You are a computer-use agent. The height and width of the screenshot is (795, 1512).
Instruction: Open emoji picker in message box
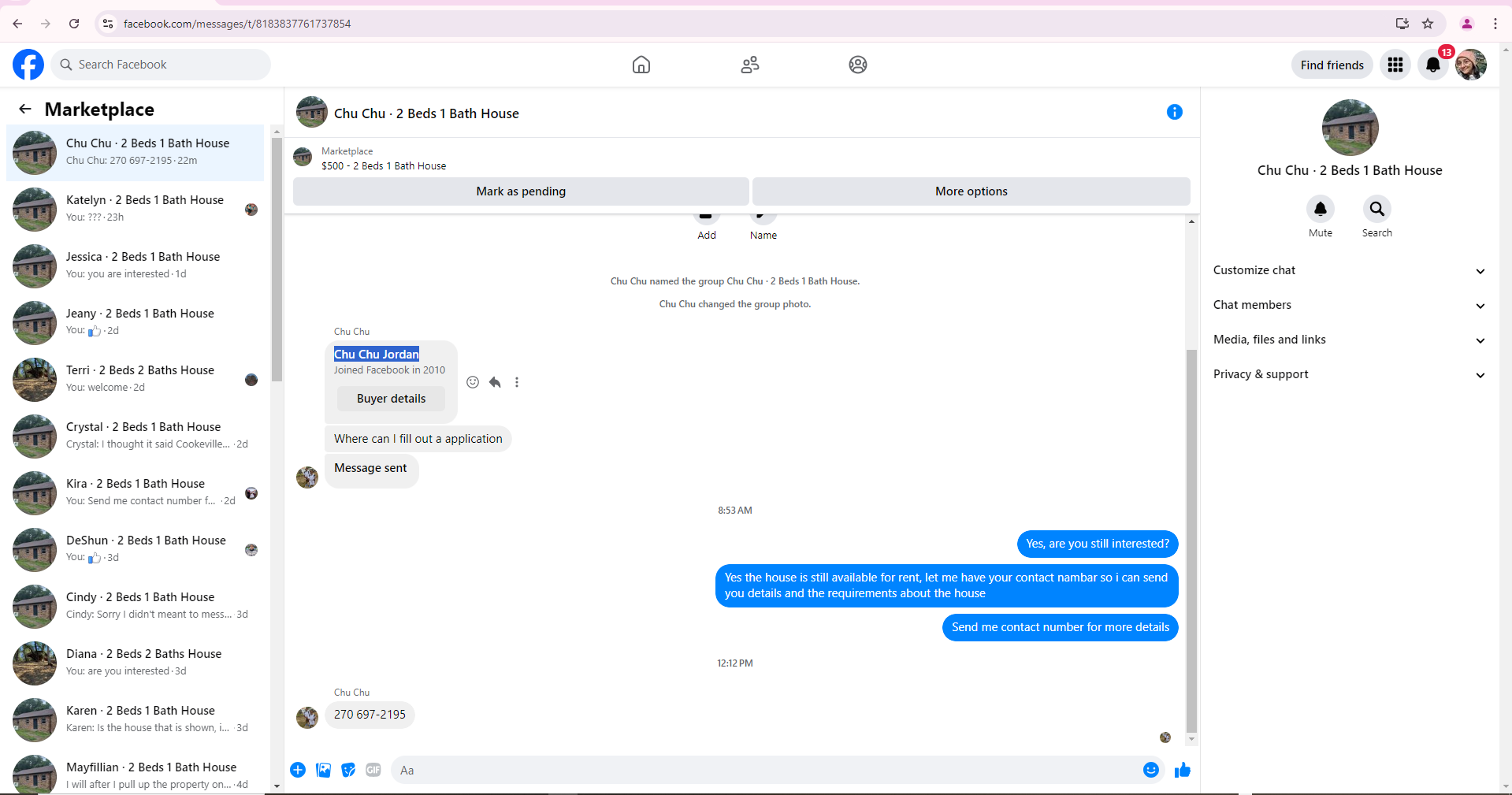[1151, 770]
